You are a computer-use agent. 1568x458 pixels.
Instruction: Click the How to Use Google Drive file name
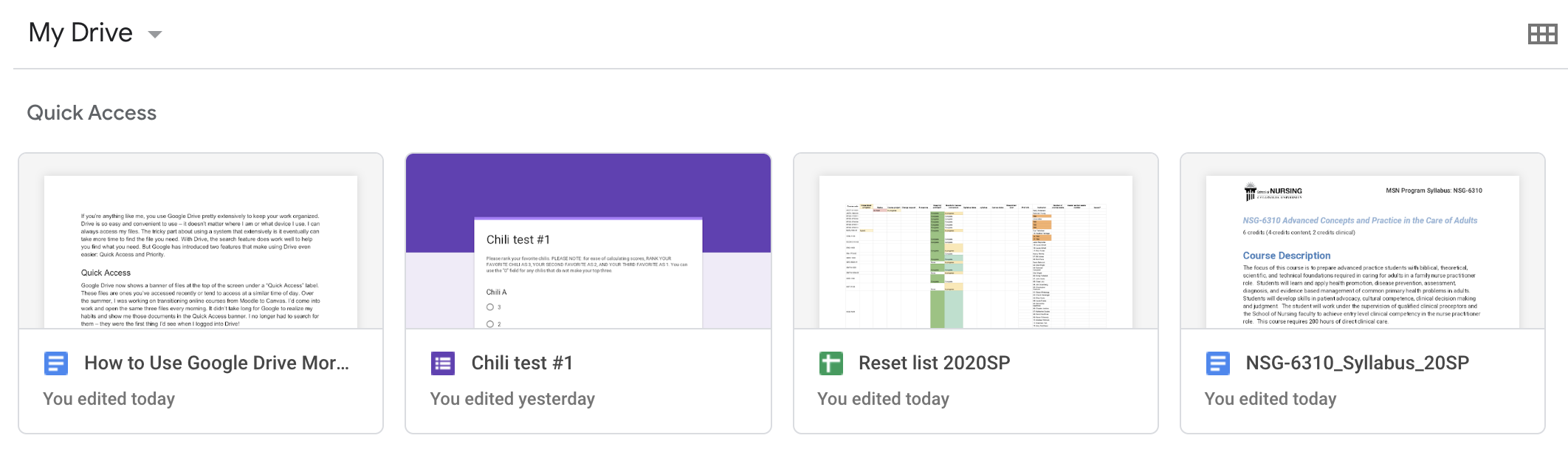[216, 363]
